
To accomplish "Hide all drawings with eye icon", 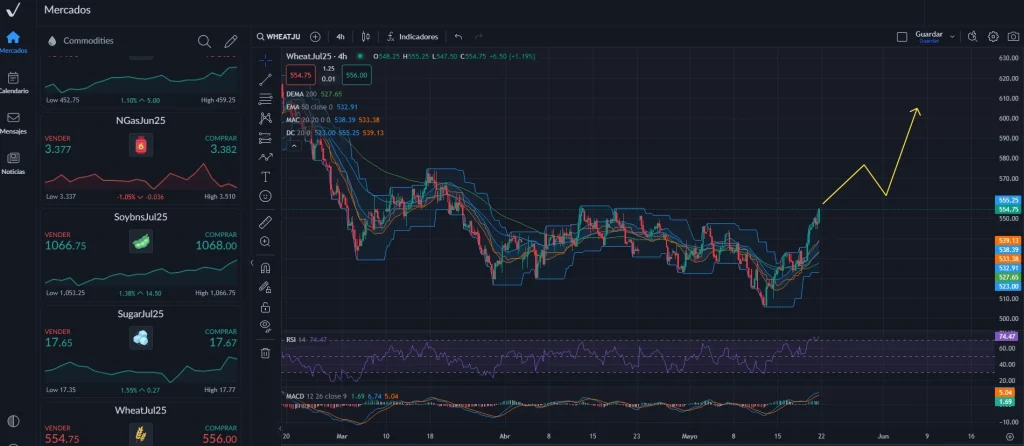I will (265, 325).
